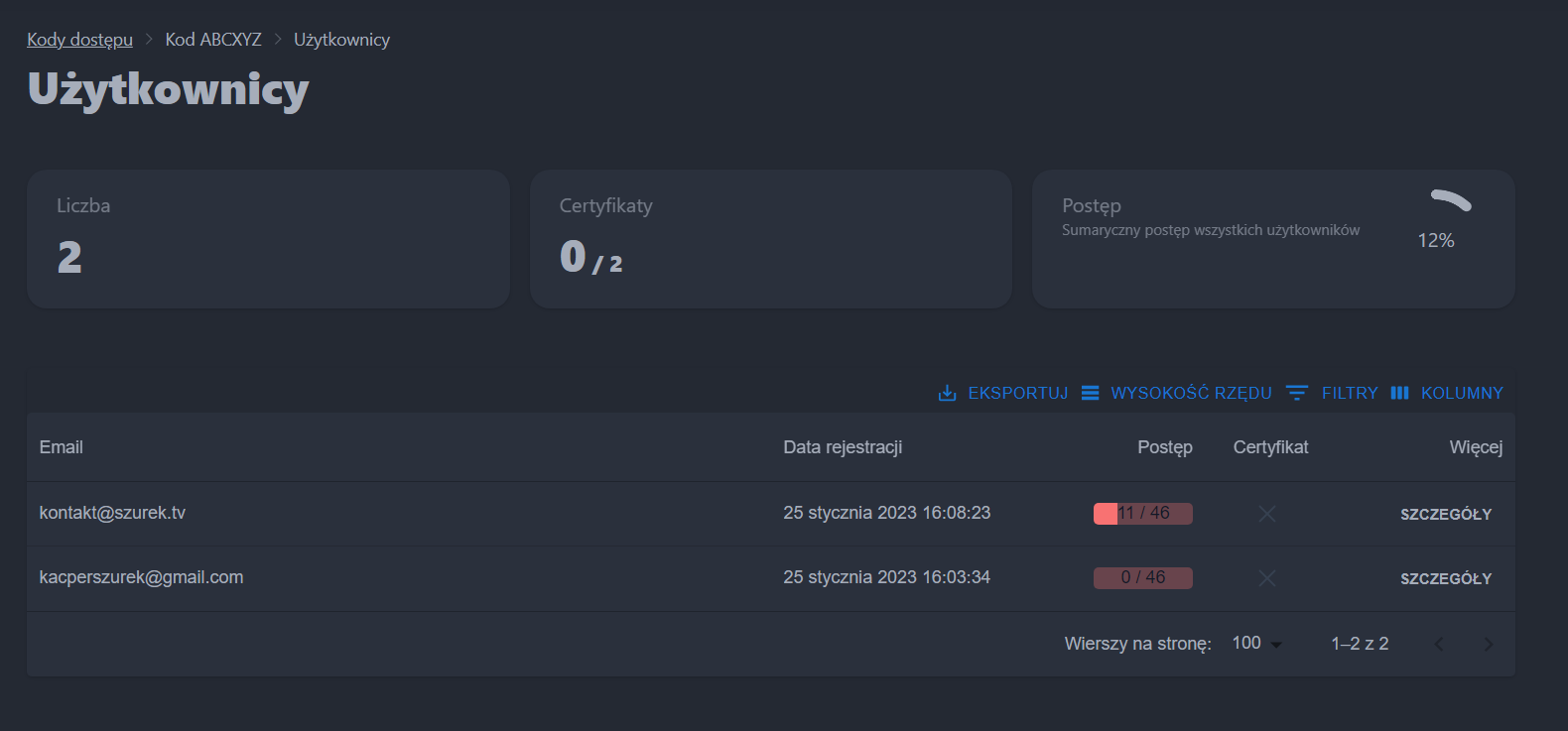Click the Wysokość rzędu density icon

(x=1090, y=394)
